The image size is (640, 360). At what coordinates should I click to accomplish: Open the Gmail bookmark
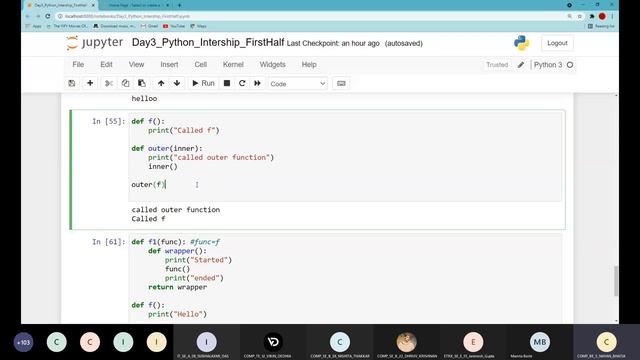coord(149,26)
